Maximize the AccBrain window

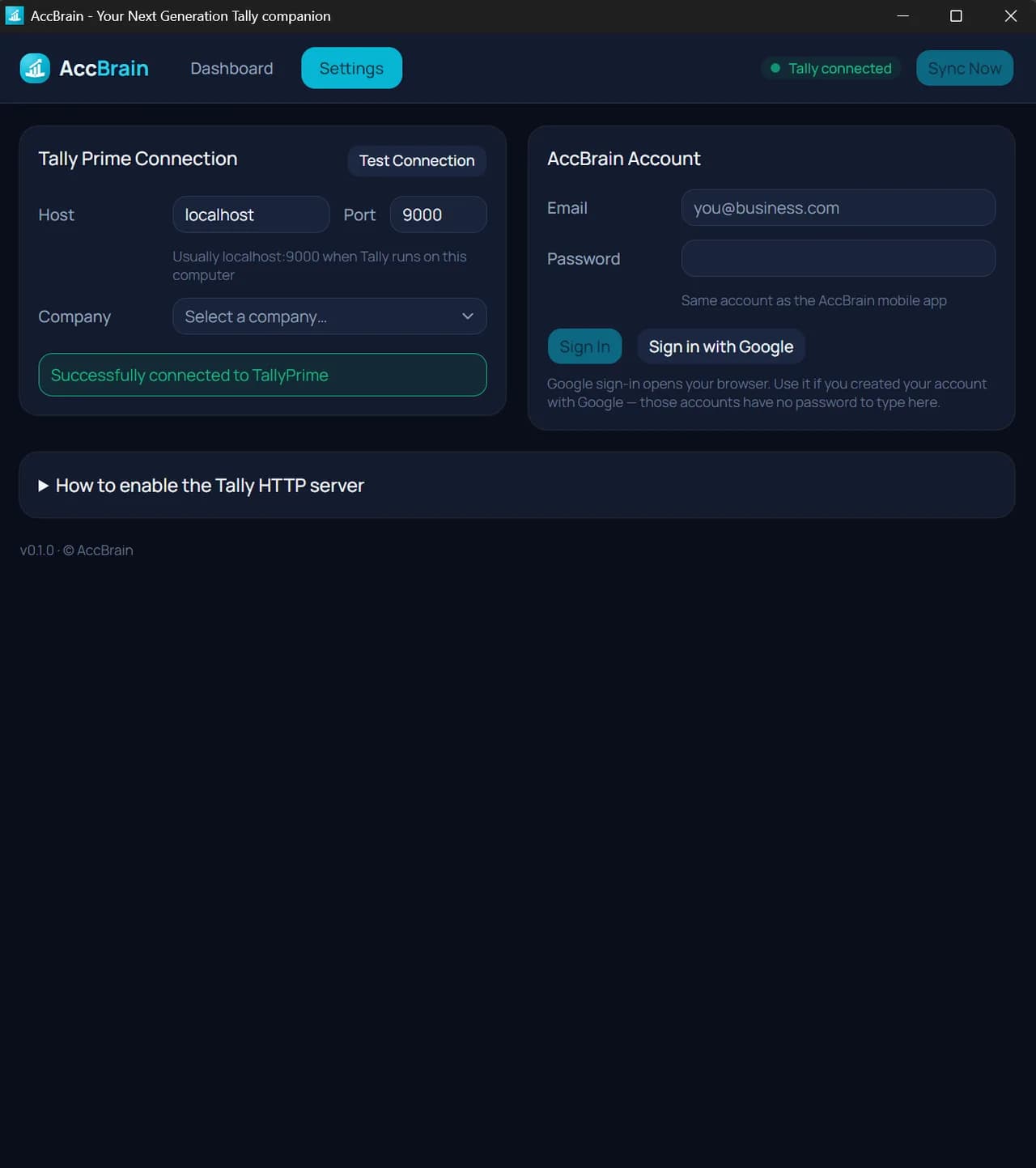[956, 16]
